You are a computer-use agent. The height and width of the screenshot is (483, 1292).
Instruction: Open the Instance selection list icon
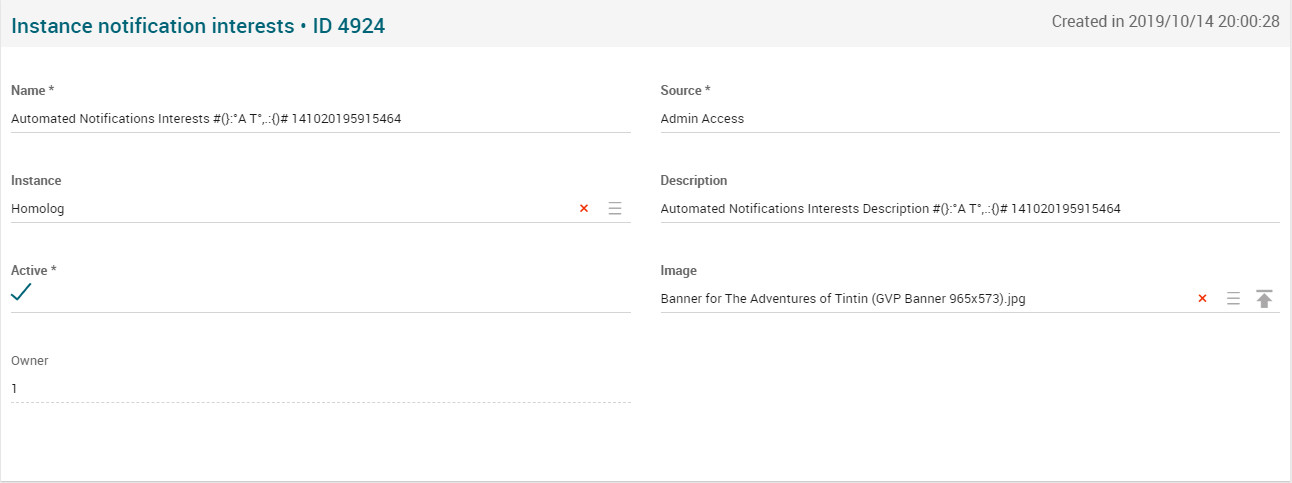(615, 209)
